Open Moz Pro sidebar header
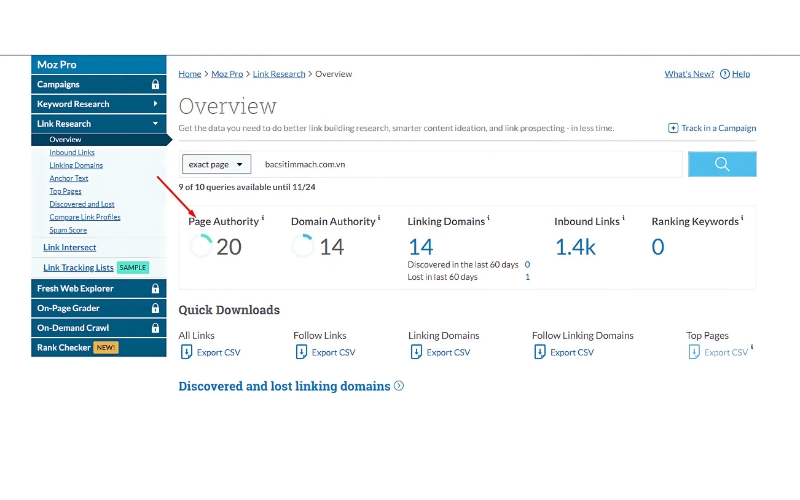 tap(98, 65)
